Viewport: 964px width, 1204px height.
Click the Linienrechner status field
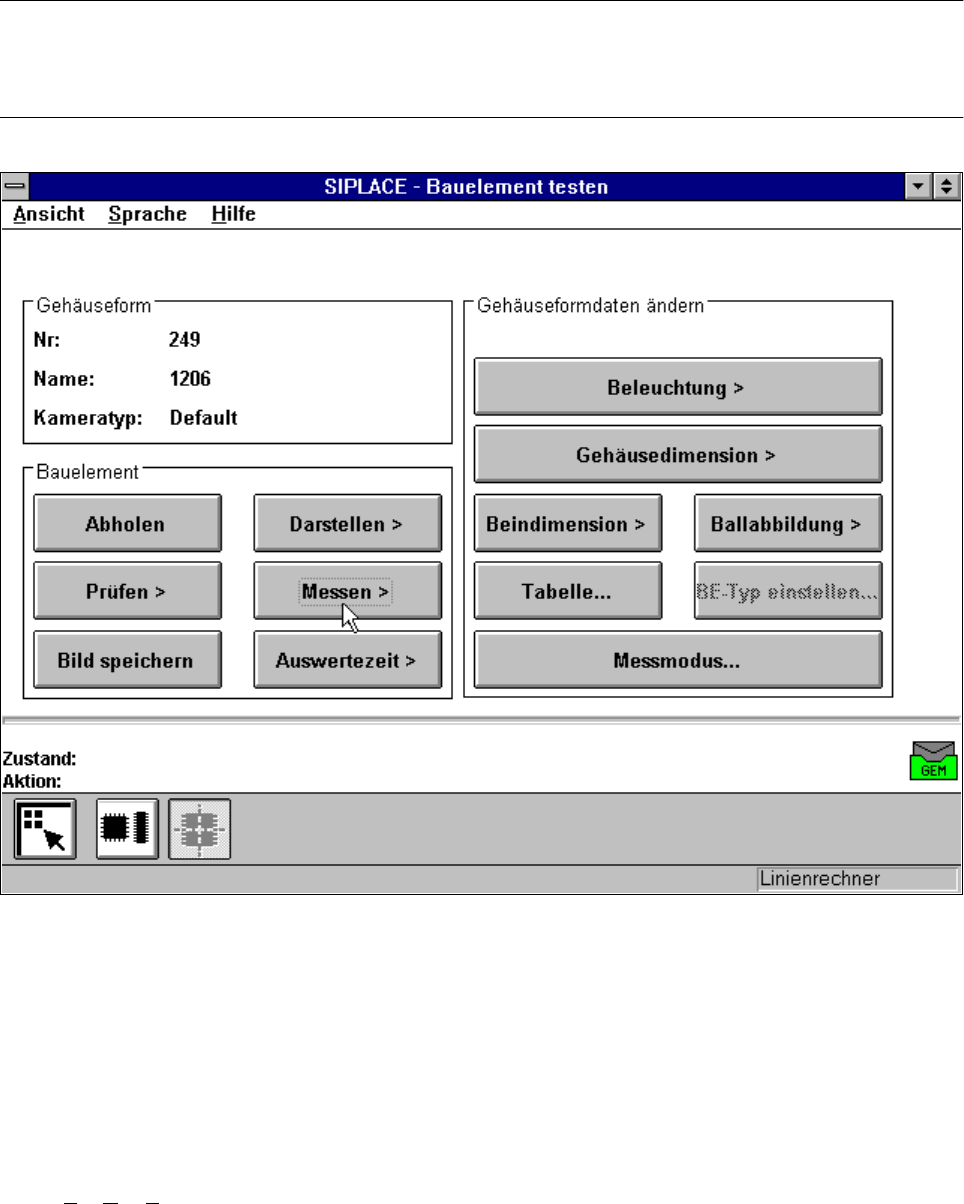[x=856, y=879]
